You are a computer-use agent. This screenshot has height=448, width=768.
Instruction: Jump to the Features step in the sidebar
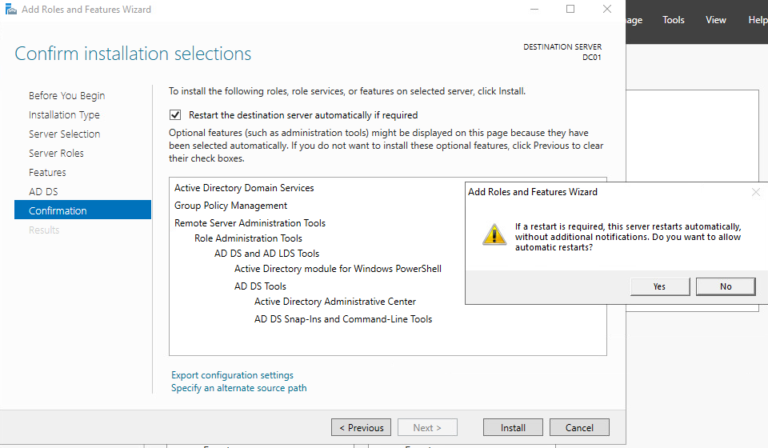(47, 172)
